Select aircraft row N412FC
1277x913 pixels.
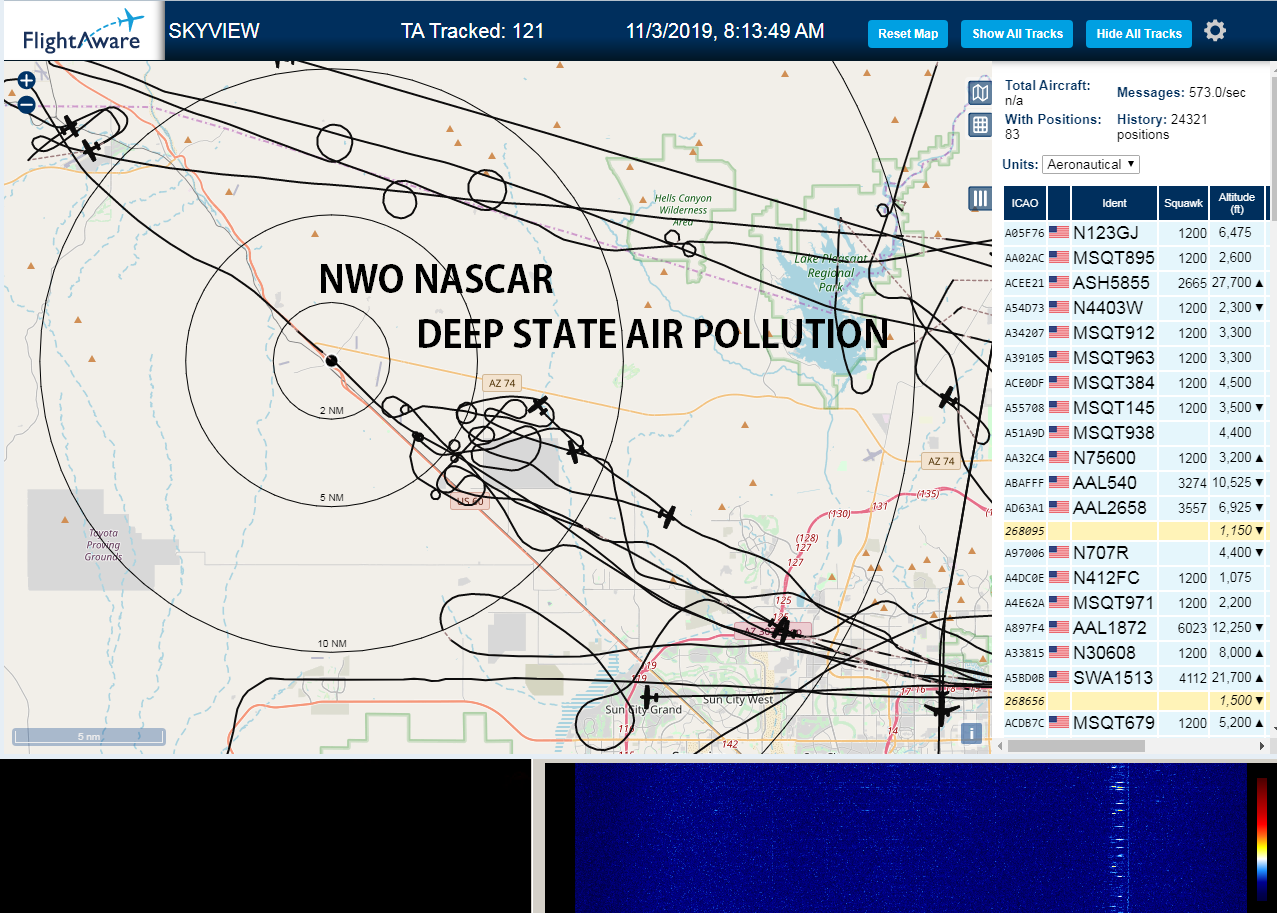click(1136, 577)
